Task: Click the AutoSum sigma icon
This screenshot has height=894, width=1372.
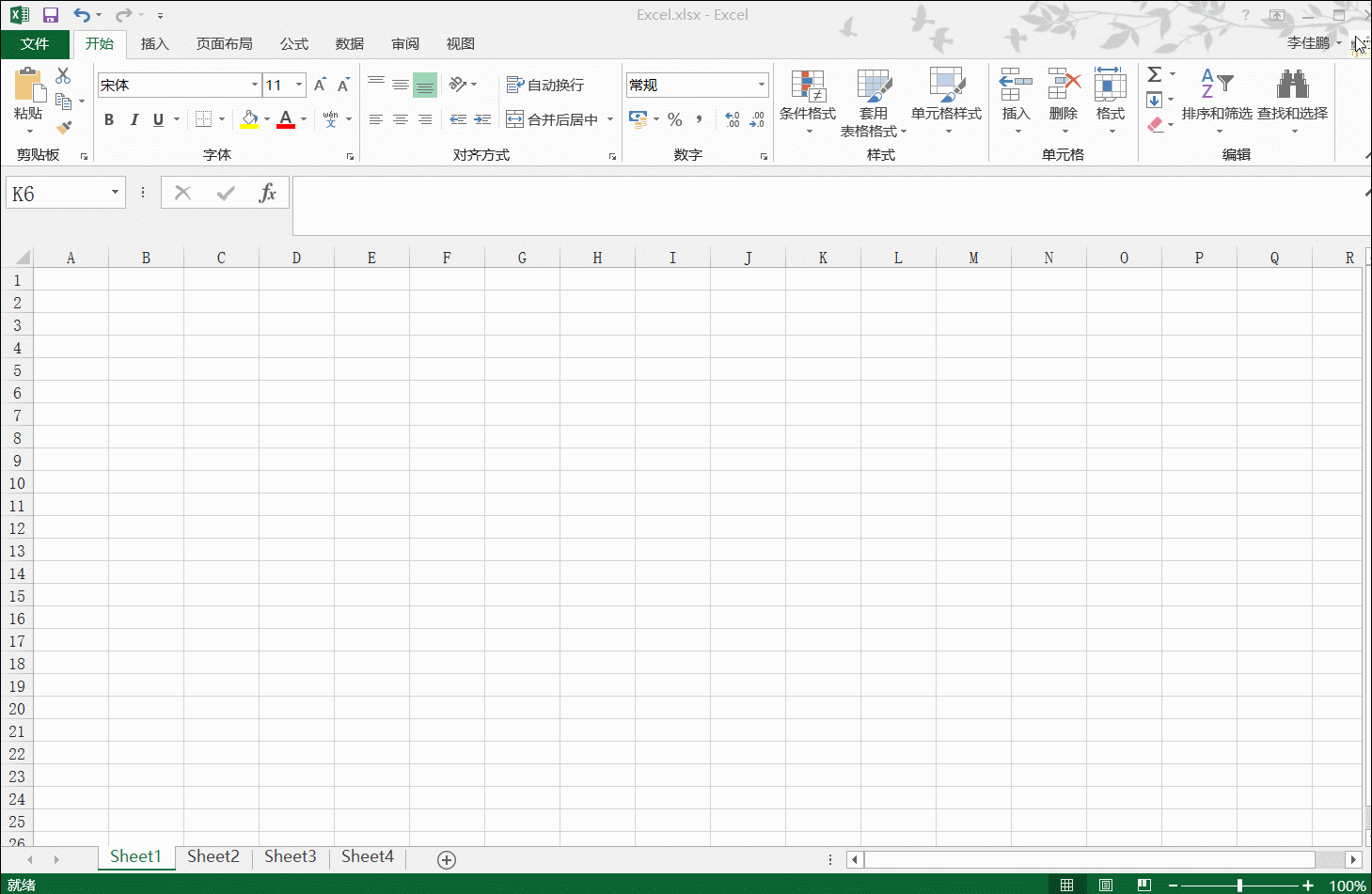Action: pyautogui.click(x=1155, y=74)
